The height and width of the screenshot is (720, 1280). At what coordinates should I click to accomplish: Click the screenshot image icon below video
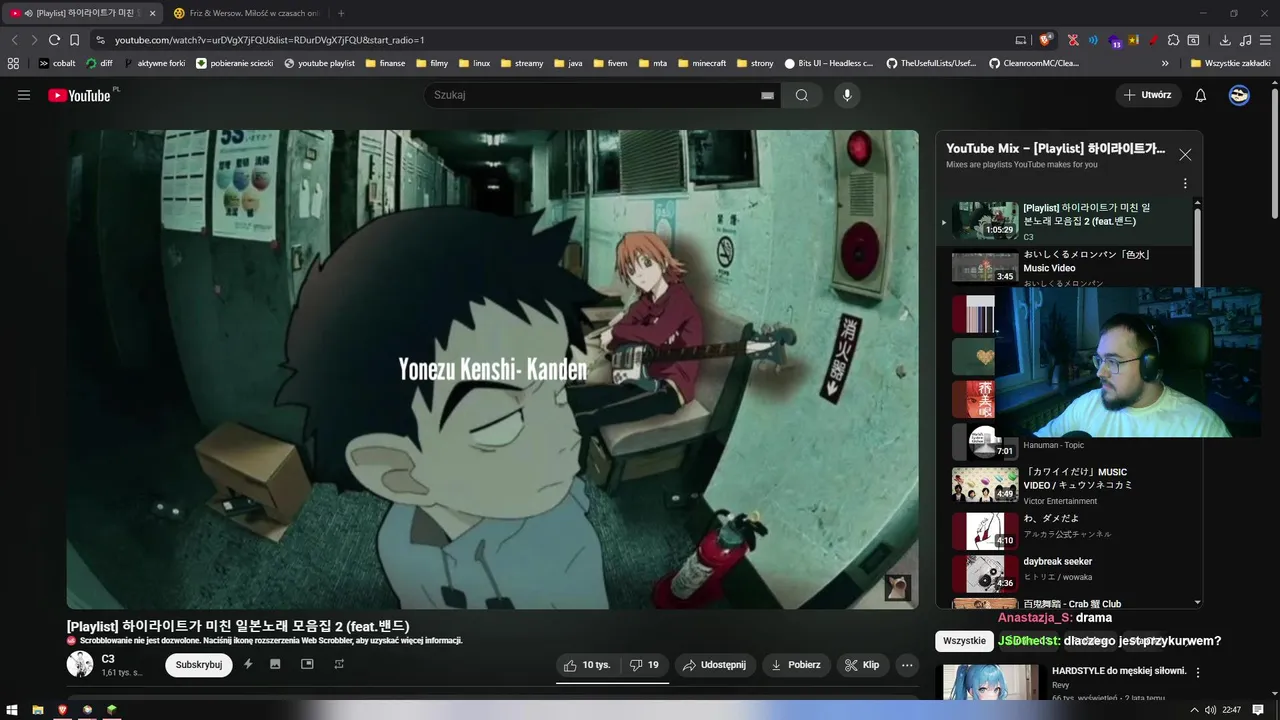coord(275,664)
